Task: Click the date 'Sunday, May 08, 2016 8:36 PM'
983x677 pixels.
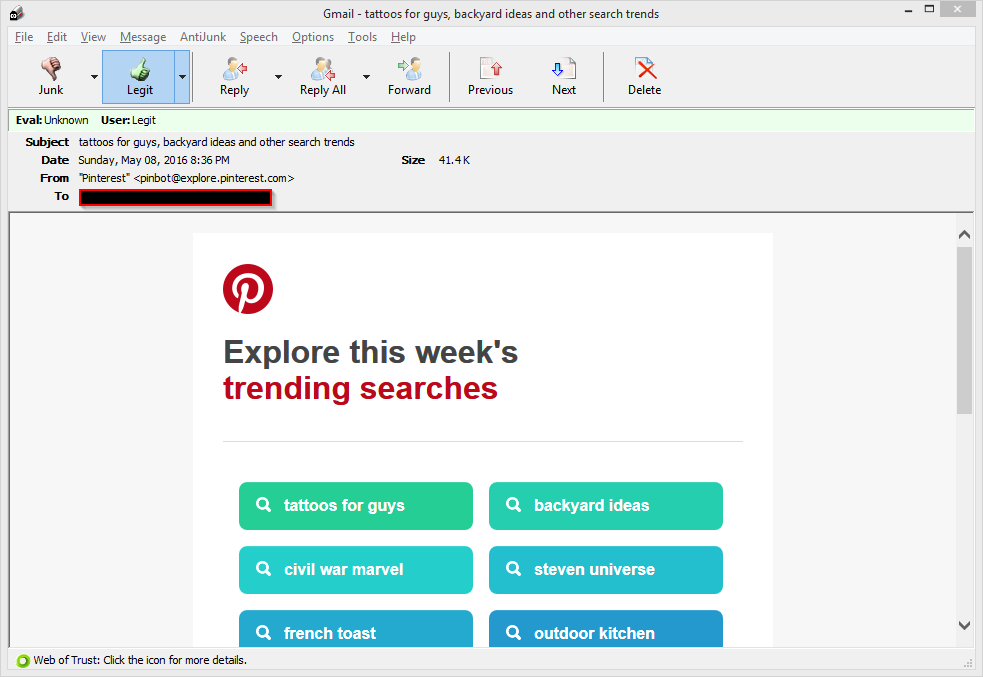Action: click(154, 160)
